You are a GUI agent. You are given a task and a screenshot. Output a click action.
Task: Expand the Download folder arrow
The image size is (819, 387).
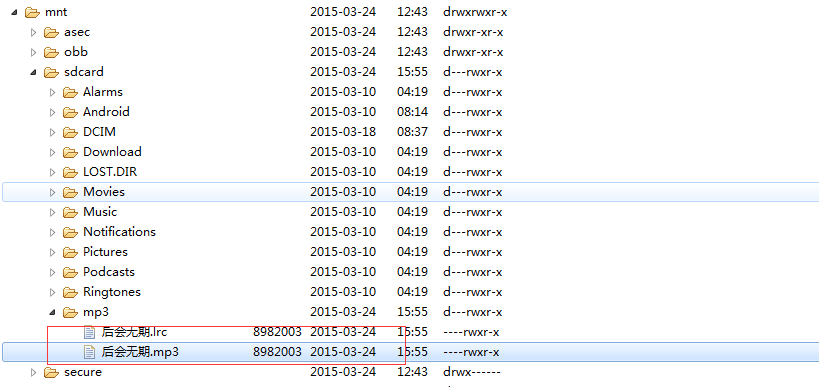click(x=52, y=153)
